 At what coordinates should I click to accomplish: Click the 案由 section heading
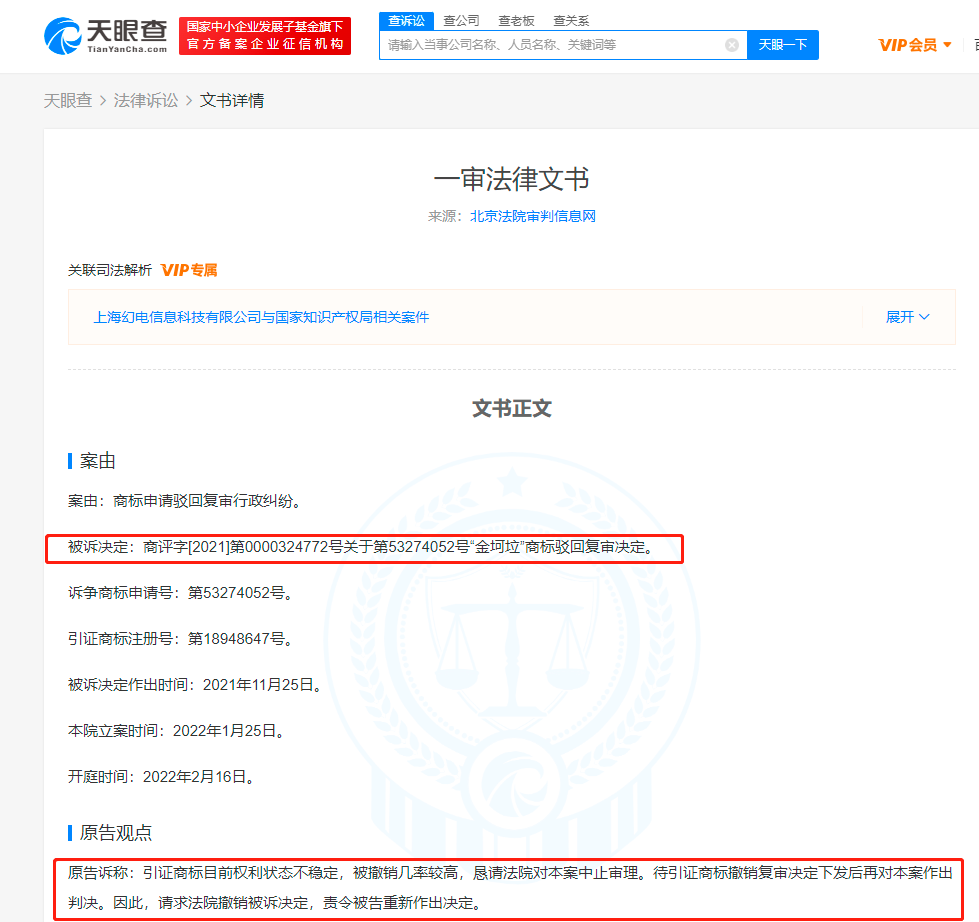click(x=97, y=461)
